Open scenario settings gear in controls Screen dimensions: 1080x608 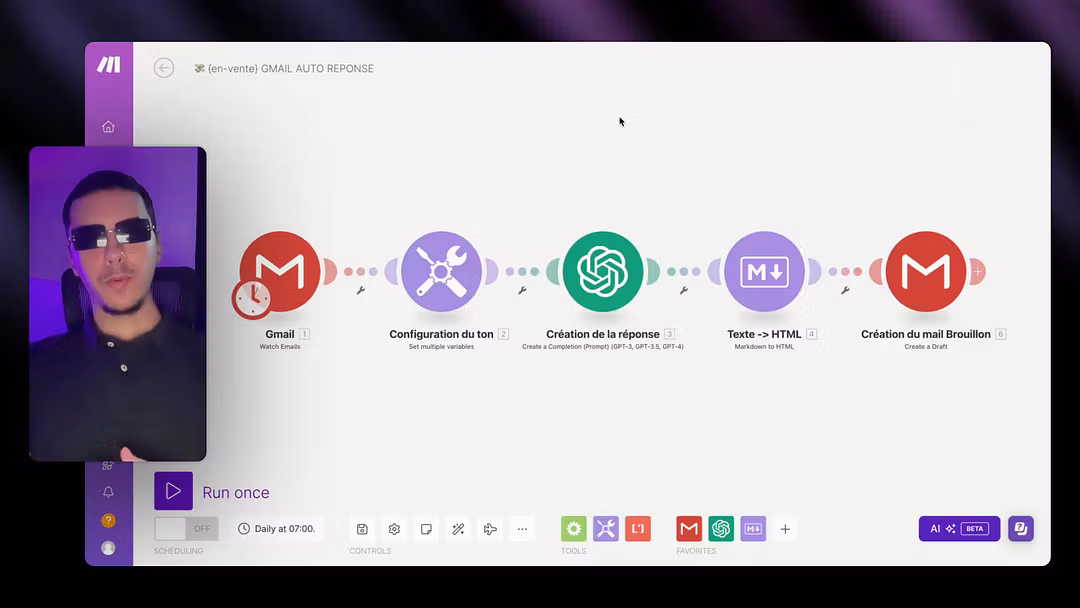pos(394,529)
